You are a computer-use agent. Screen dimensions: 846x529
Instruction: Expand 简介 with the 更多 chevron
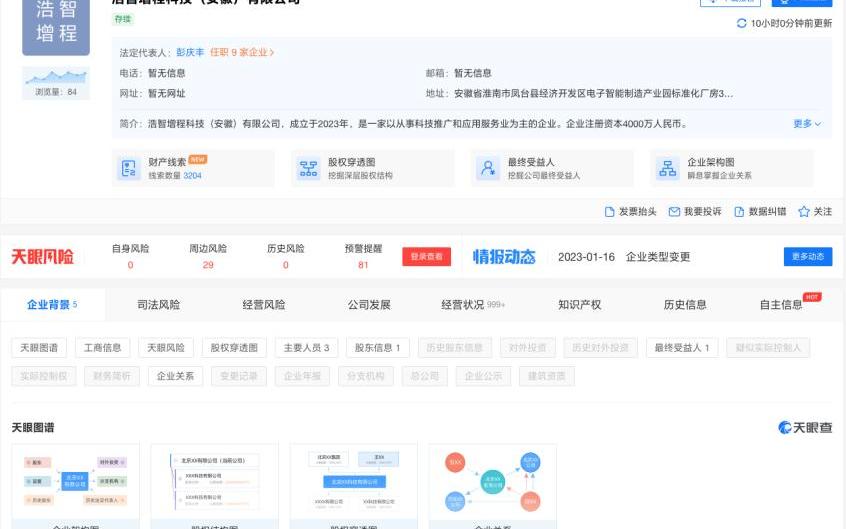pyautogui.click(x=807, y=124)
